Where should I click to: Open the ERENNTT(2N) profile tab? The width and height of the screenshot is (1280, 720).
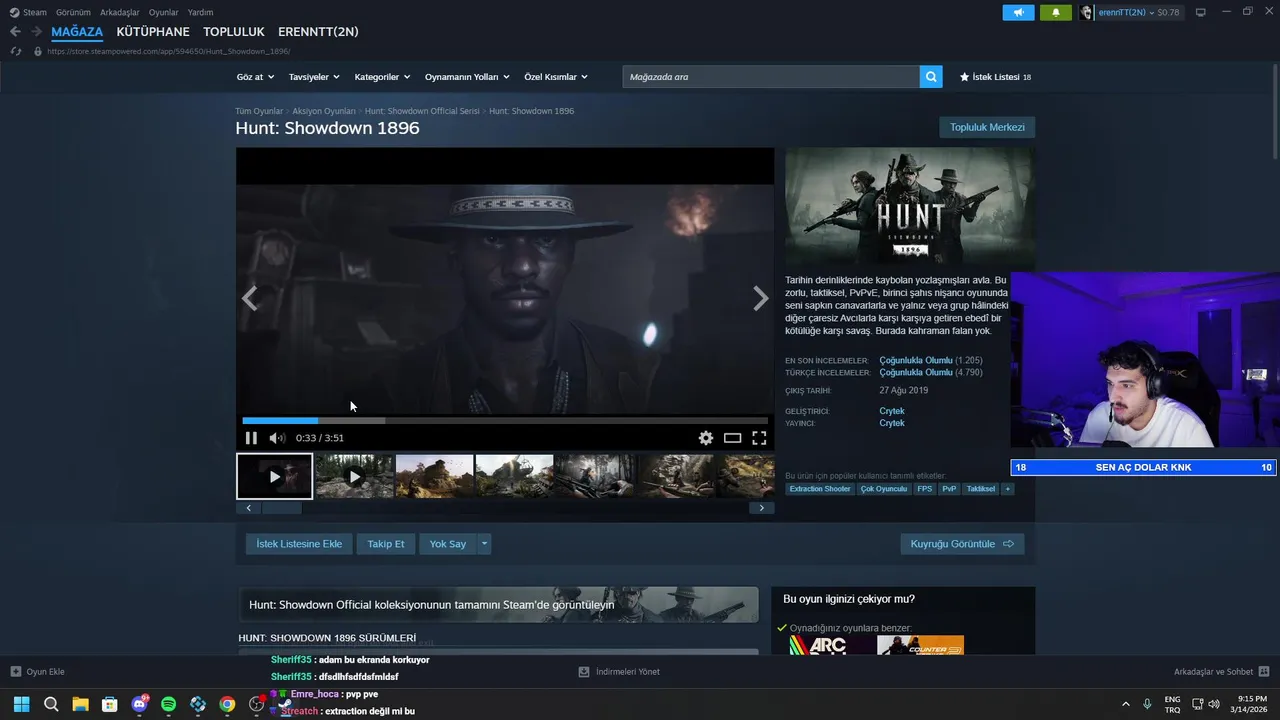318,32
